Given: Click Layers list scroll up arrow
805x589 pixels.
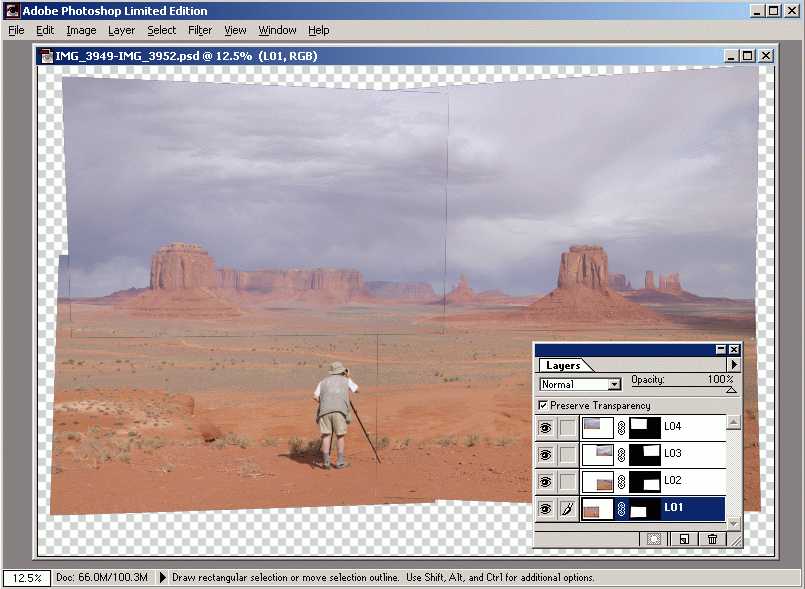Looking at the screenshot, I should click(734, 422).
